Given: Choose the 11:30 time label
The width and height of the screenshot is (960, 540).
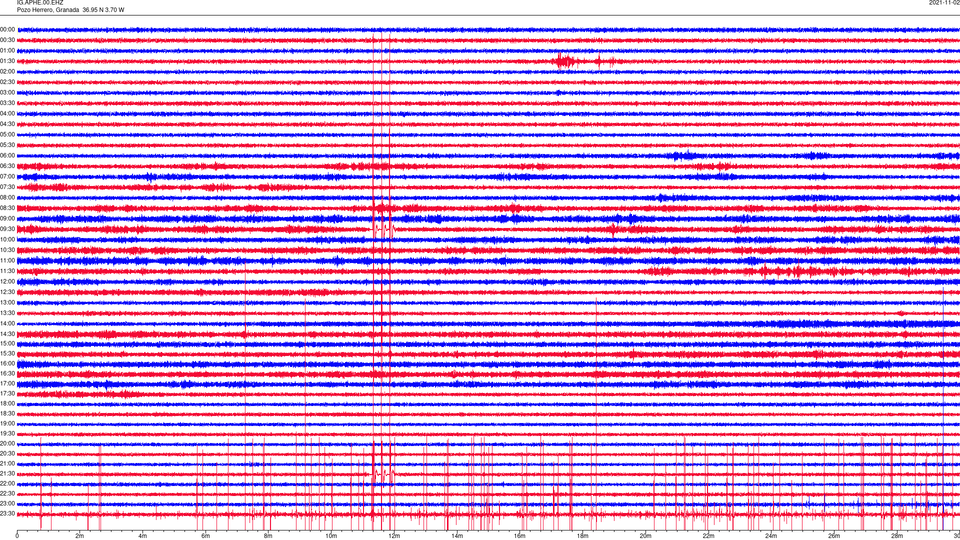Looking at the screenshot, I should pyautogui.click(x=8, y=271).
